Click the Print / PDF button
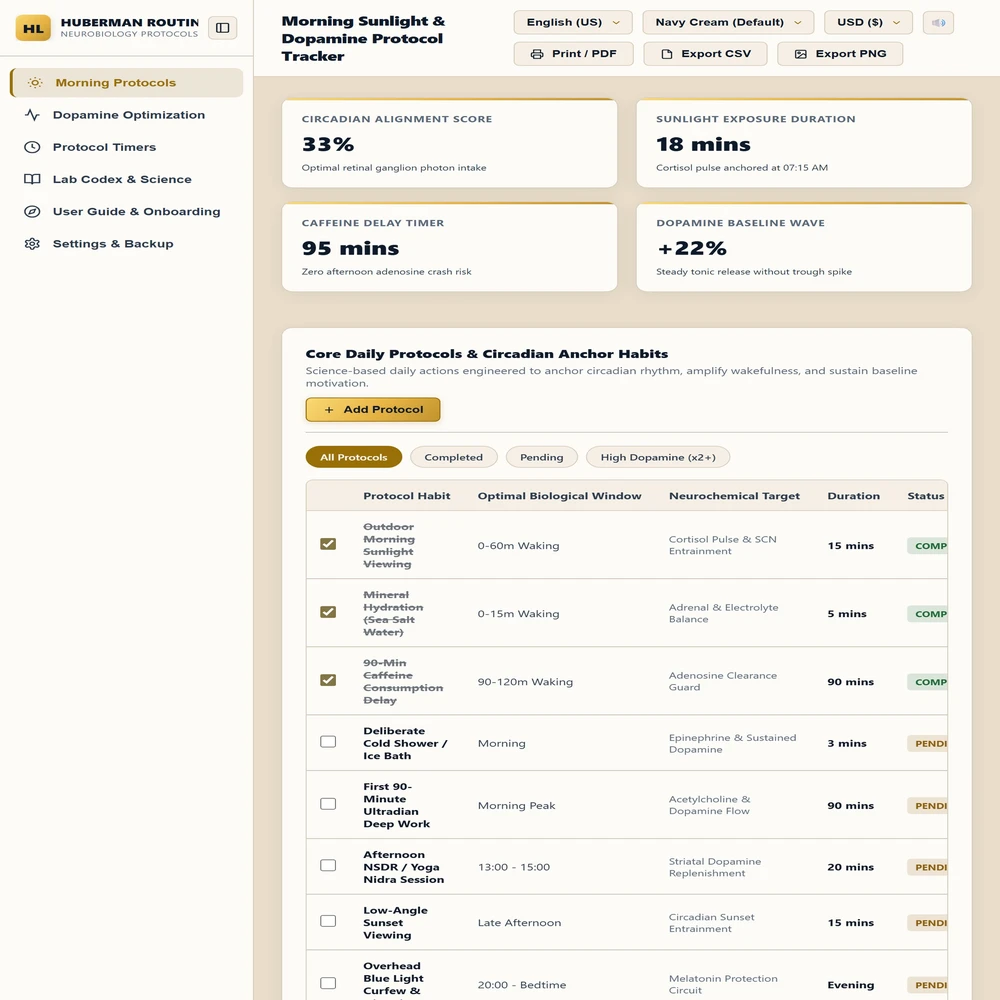The height and width of the screenshot is (1000, 1000). click(573, 54)
